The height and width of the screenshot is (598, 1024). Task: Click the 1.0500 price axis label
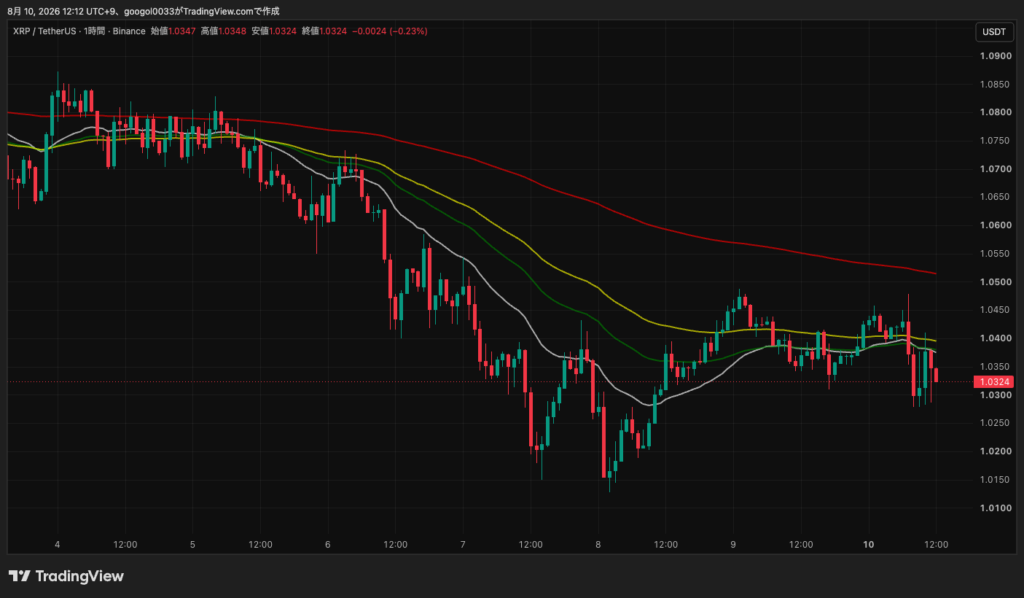pos(996,282)
